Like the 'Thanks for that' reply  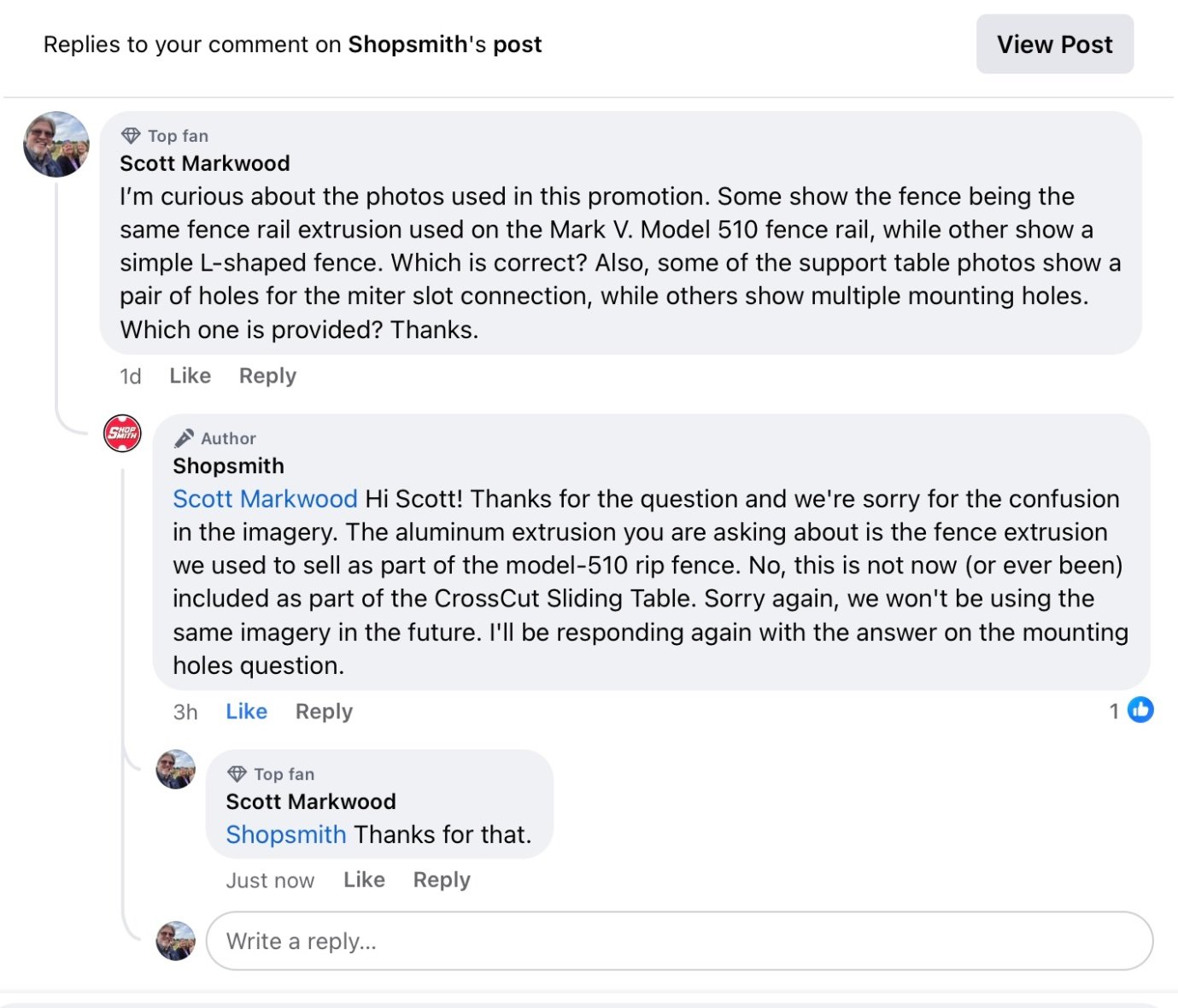pyautogui.click(x=364, y=880)
